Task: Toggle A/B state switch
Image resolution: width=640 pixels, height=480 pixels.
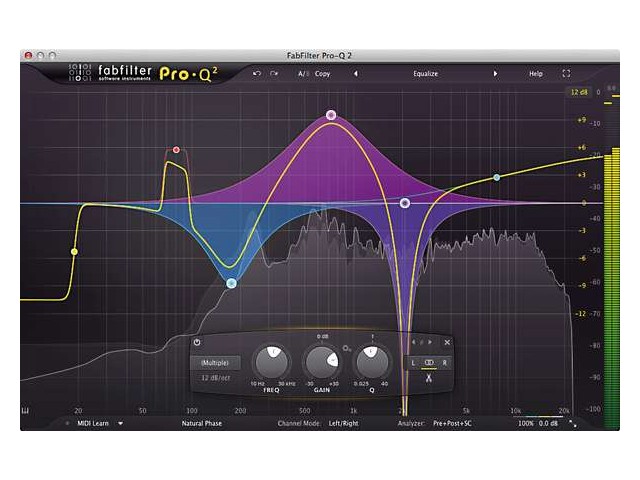Action: click(302, 74)
